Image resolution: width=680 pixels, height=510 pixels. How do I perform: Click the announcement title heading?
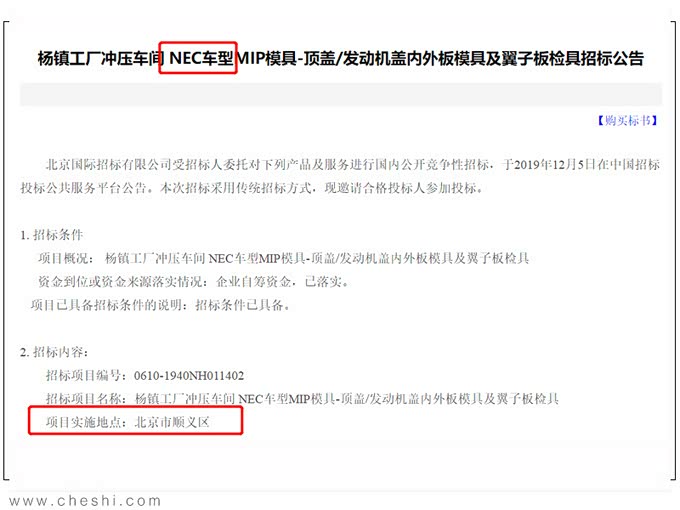click(x=340, y=58)
